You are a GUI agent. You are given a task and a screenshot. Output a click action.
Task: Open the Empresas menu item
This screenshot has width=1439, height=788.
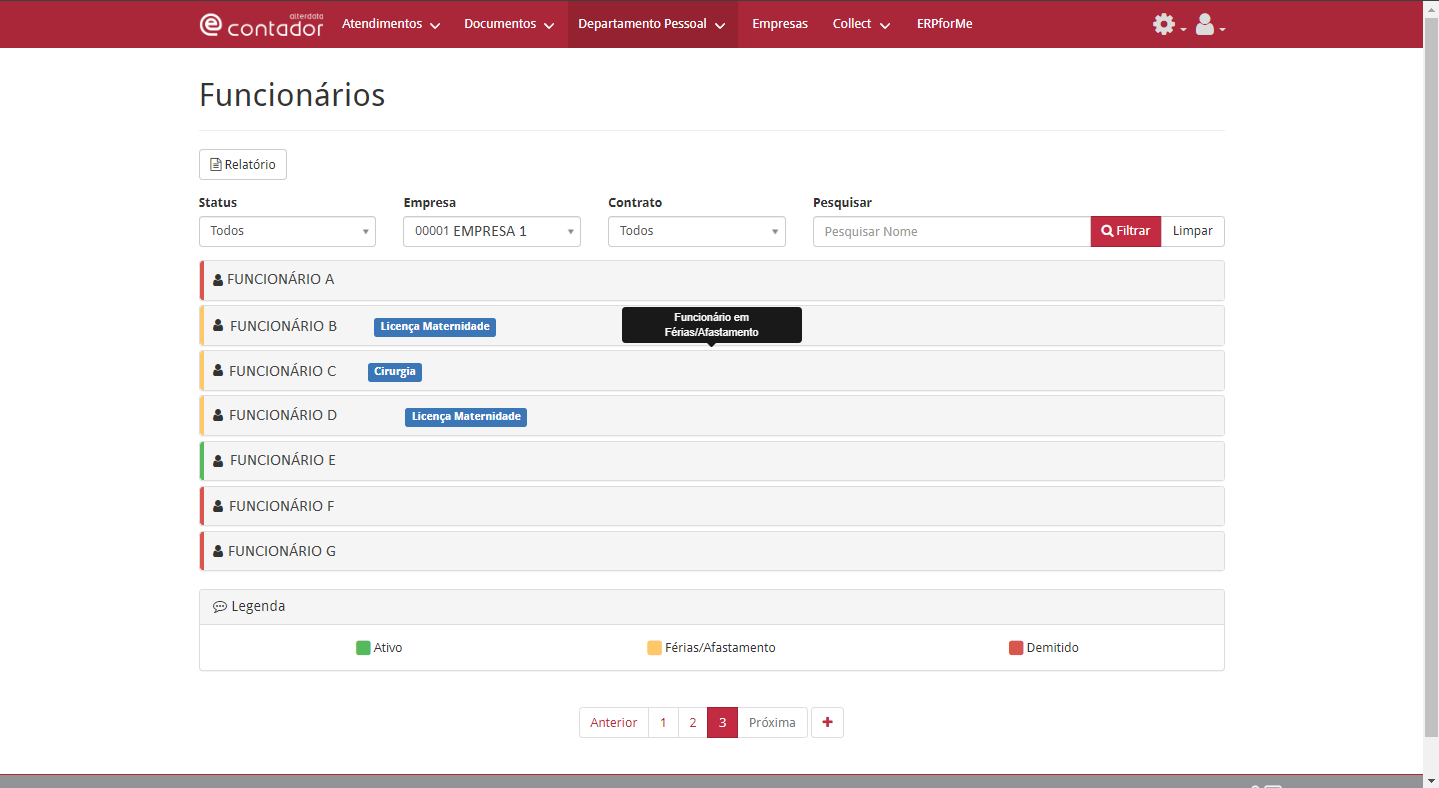click(779, 24)
